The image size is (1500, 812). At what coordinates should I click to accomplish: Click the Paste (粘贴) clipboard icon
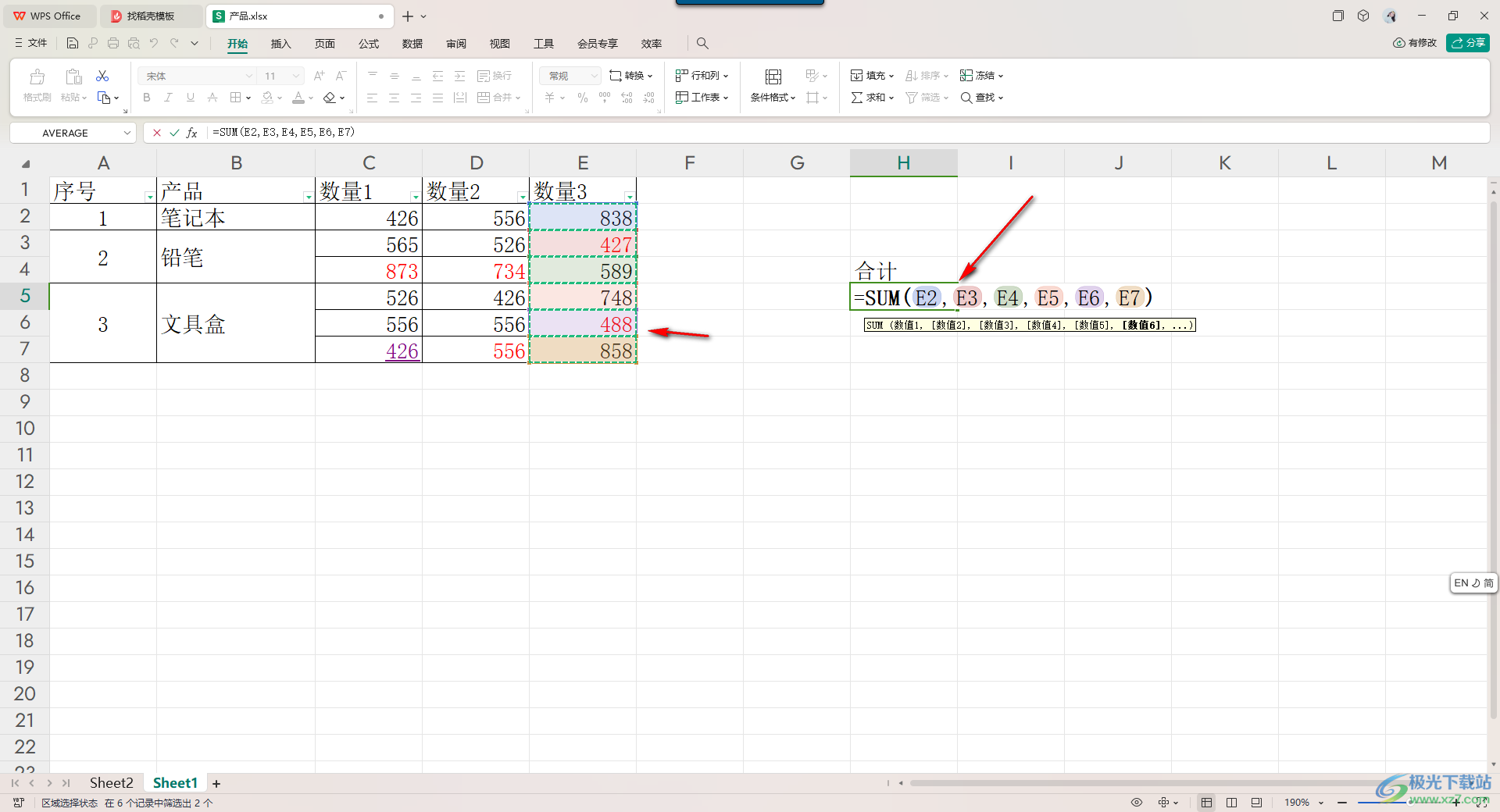(x=73, y=77)
